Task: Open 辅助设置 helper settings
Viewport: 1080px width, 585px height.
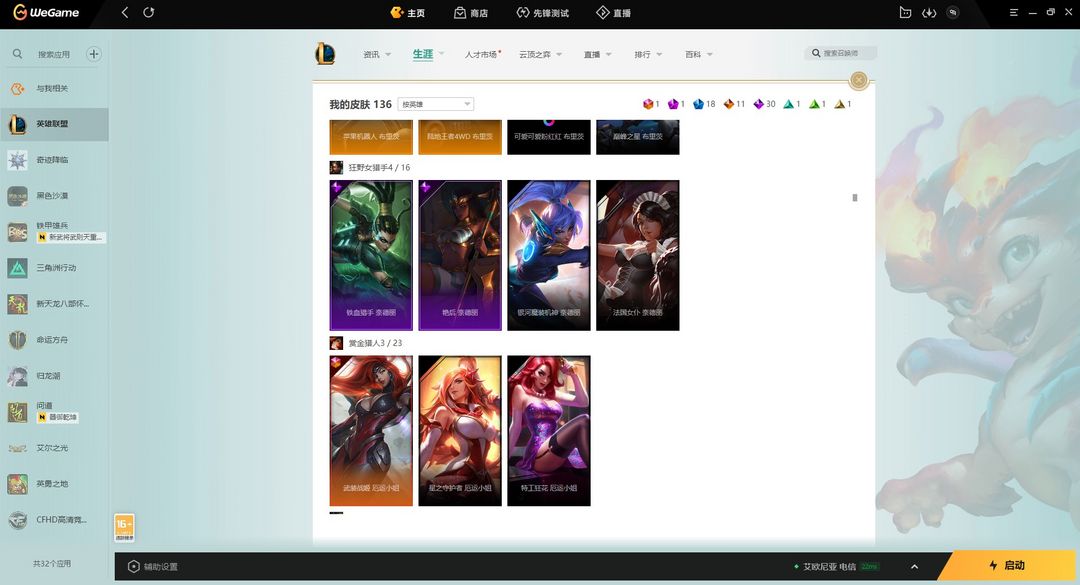Action: coord(153,566)
